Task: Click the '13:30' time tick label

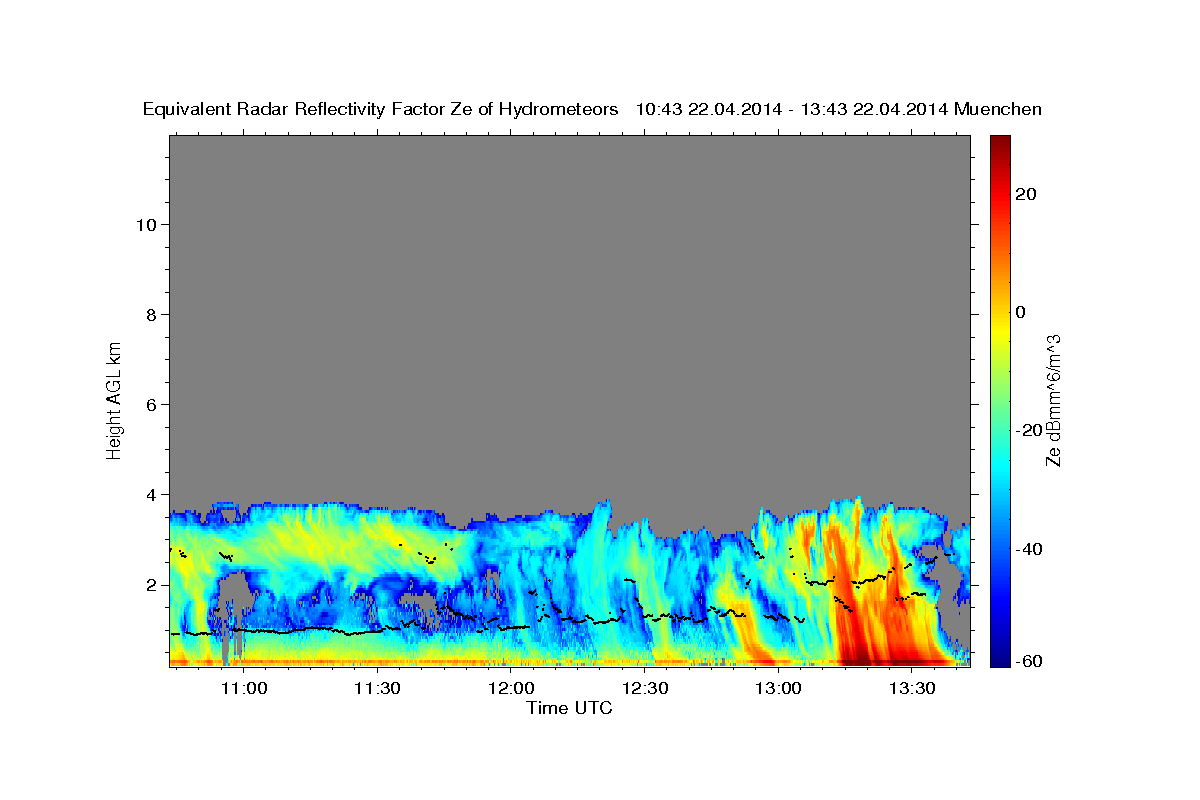Action: point(912,689)
